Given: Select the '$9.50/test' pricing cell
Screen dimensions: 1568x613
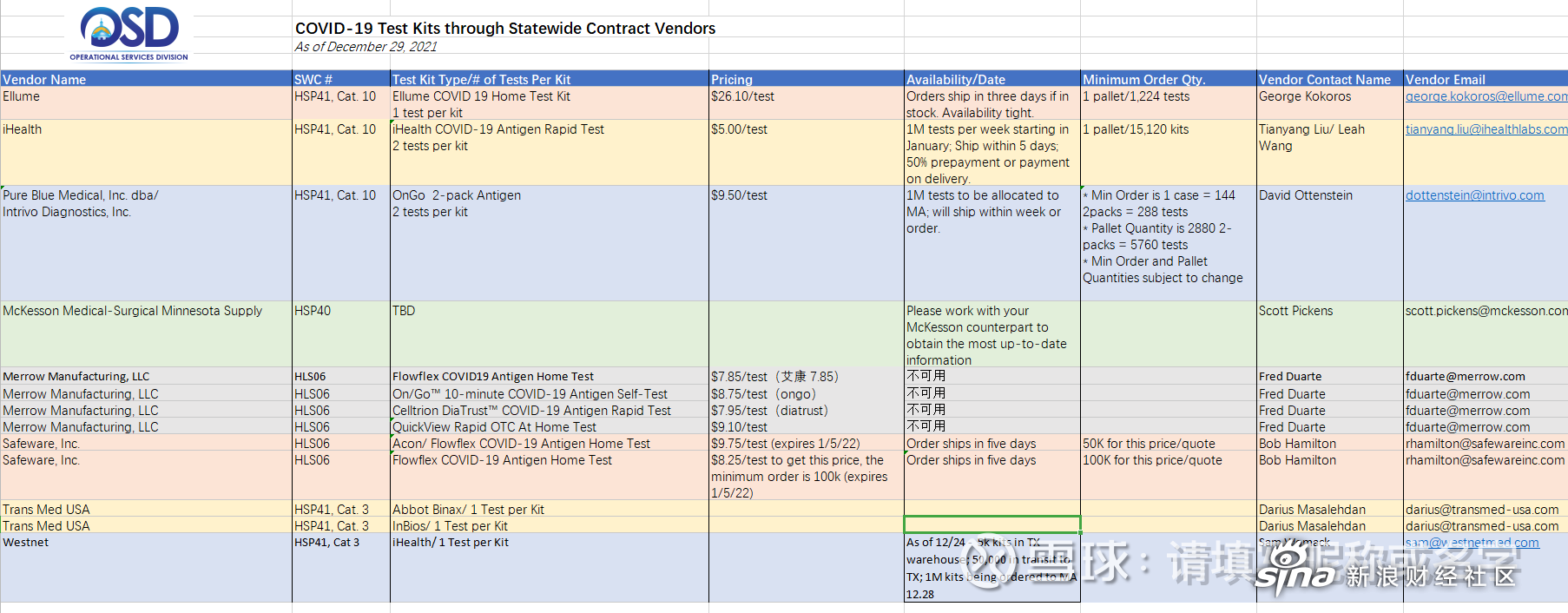Looking at the screenshot, I should pyautogui.click(x=807, y=243).
